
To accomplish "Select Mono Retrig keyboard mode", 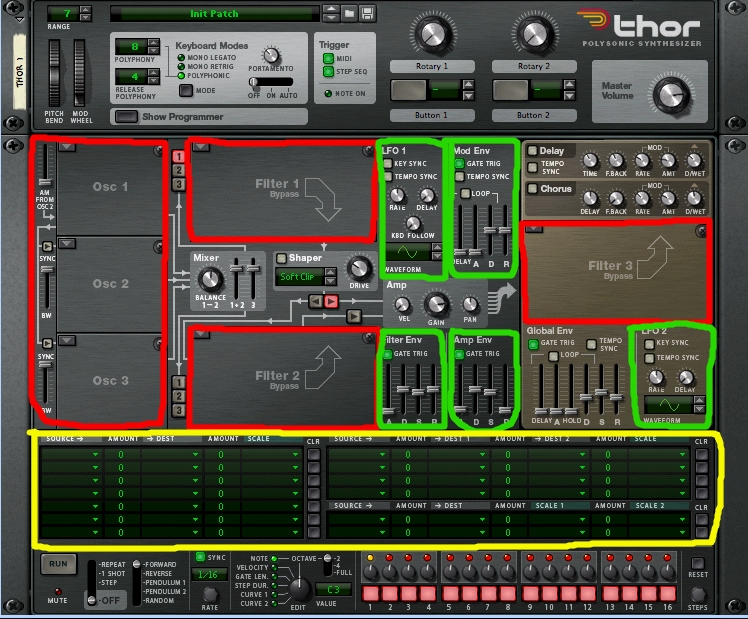I will point(181,67).
